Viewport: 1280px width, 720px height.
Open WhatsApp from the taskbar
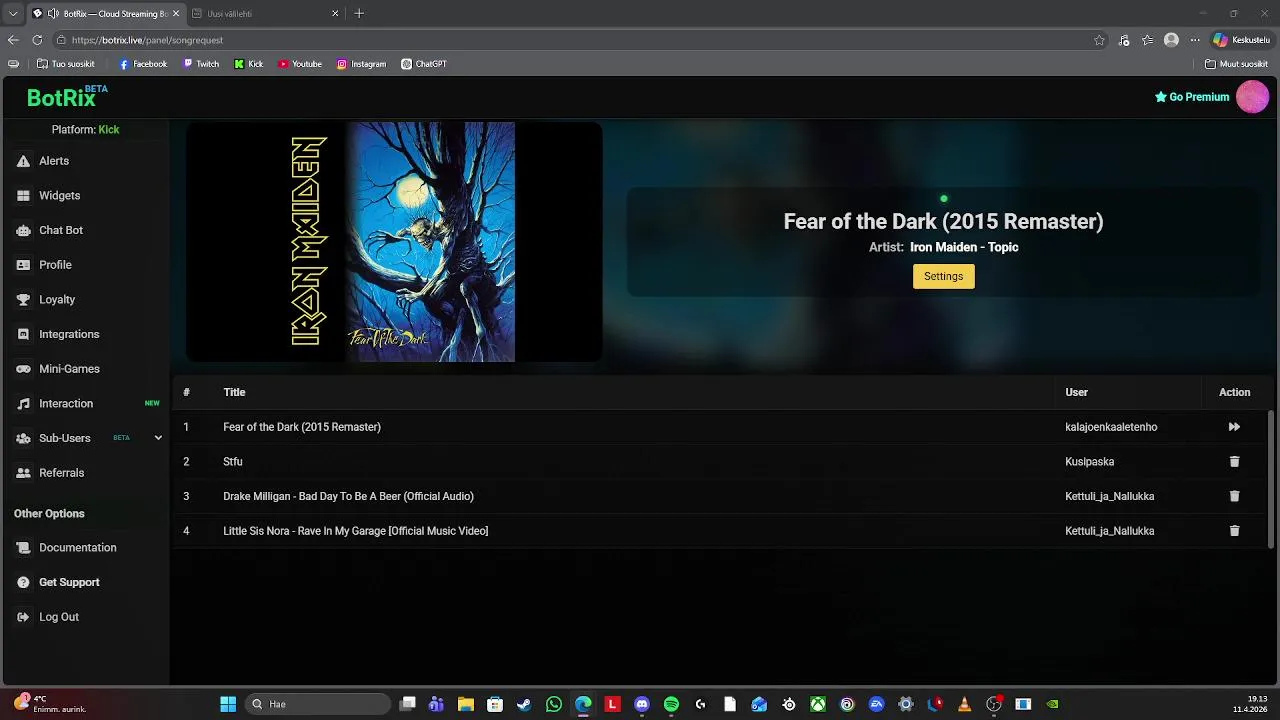point(554,704)
